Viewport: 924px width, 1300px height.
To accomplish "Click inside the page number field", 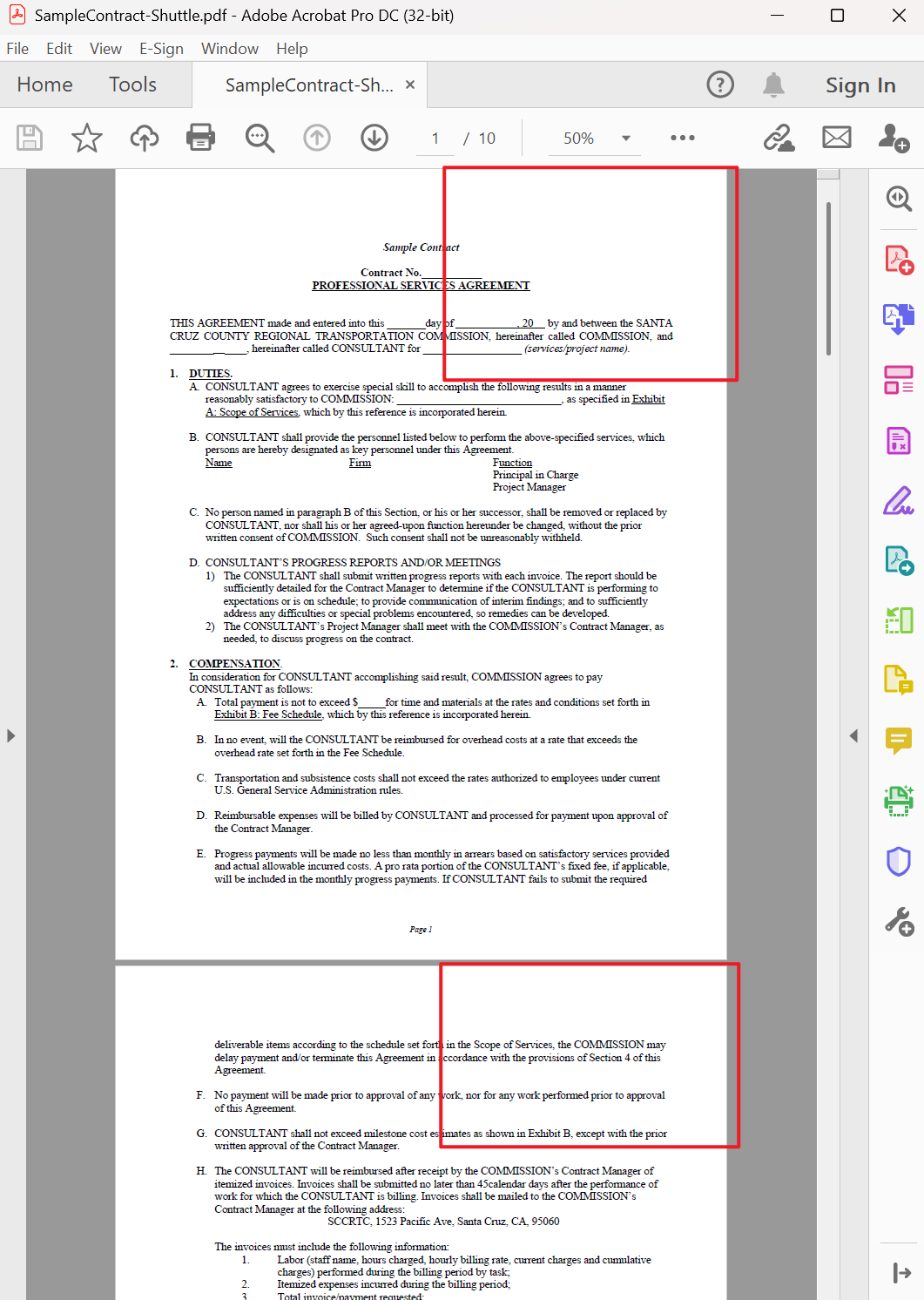I will (435, 138).
